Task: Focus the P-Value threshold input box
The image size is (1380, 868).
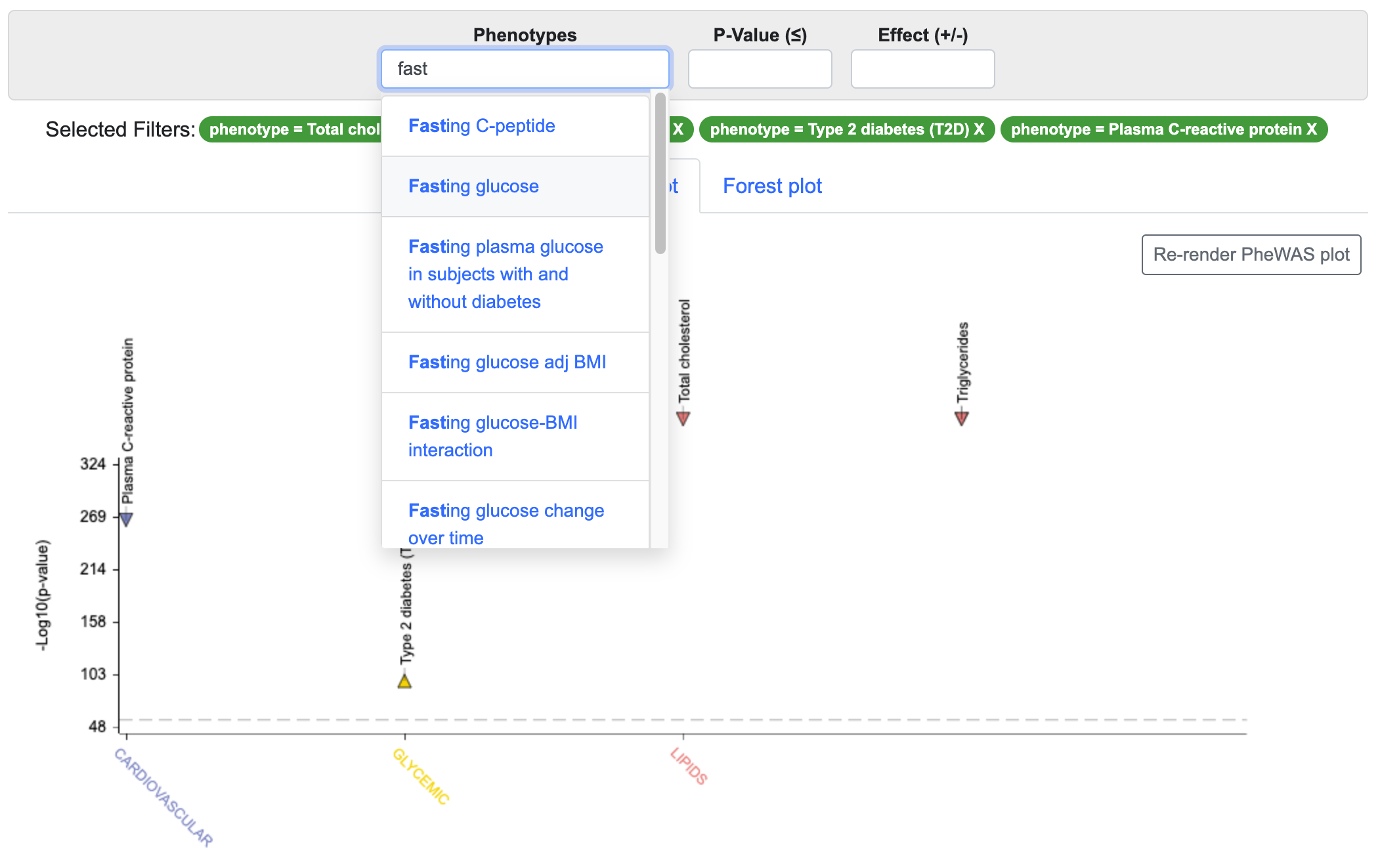Action: [760, 69]
